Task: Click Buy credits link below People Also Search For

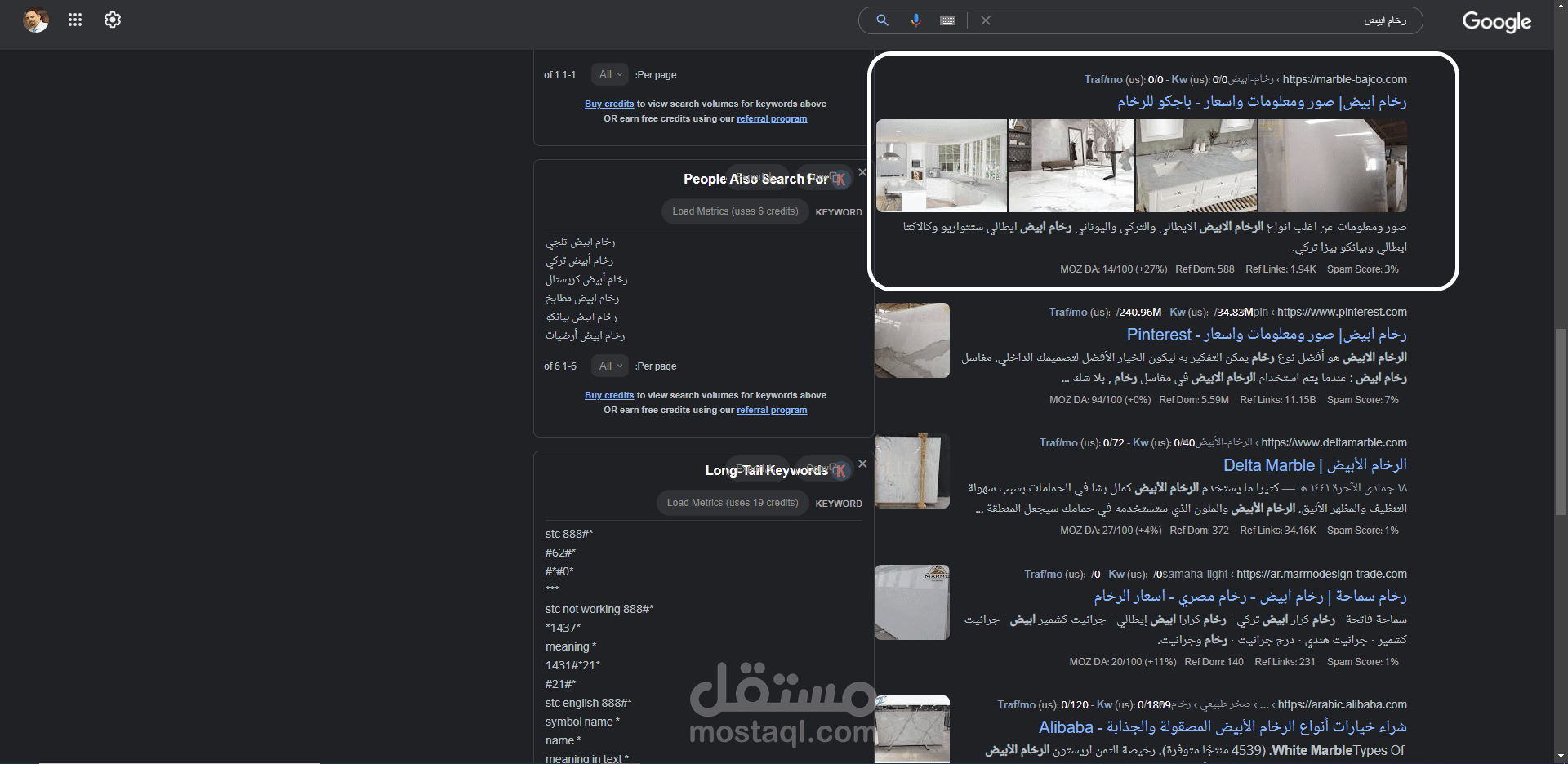Action: 609,395
